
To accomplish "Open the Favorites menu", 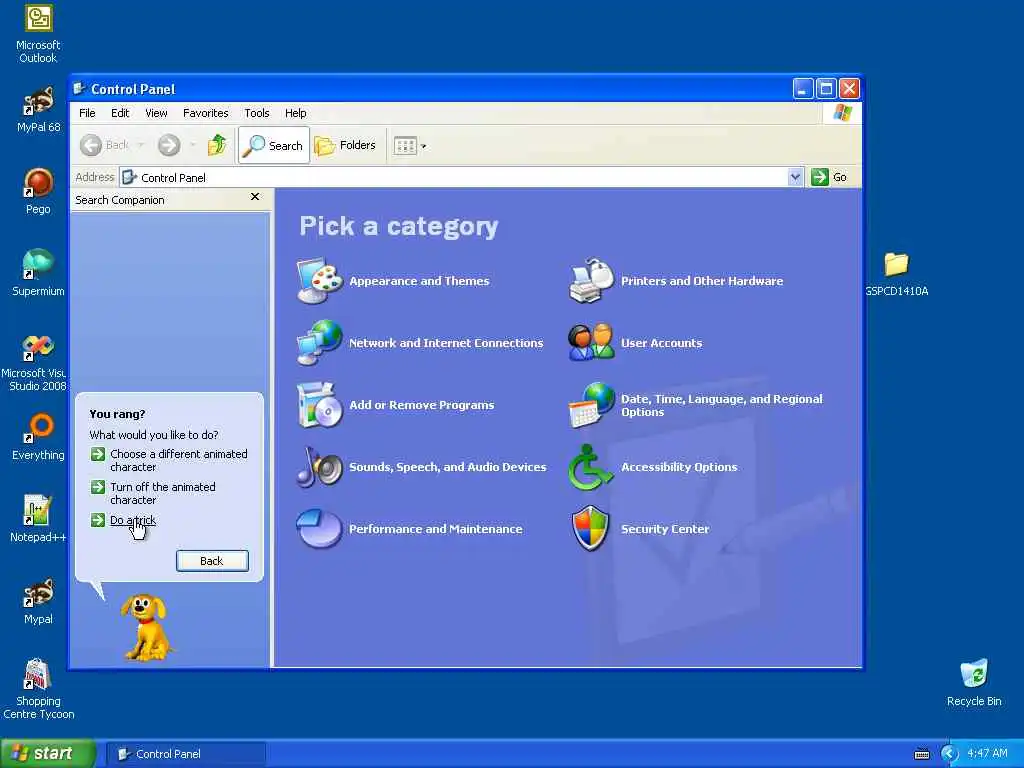I will pos(206,113).
